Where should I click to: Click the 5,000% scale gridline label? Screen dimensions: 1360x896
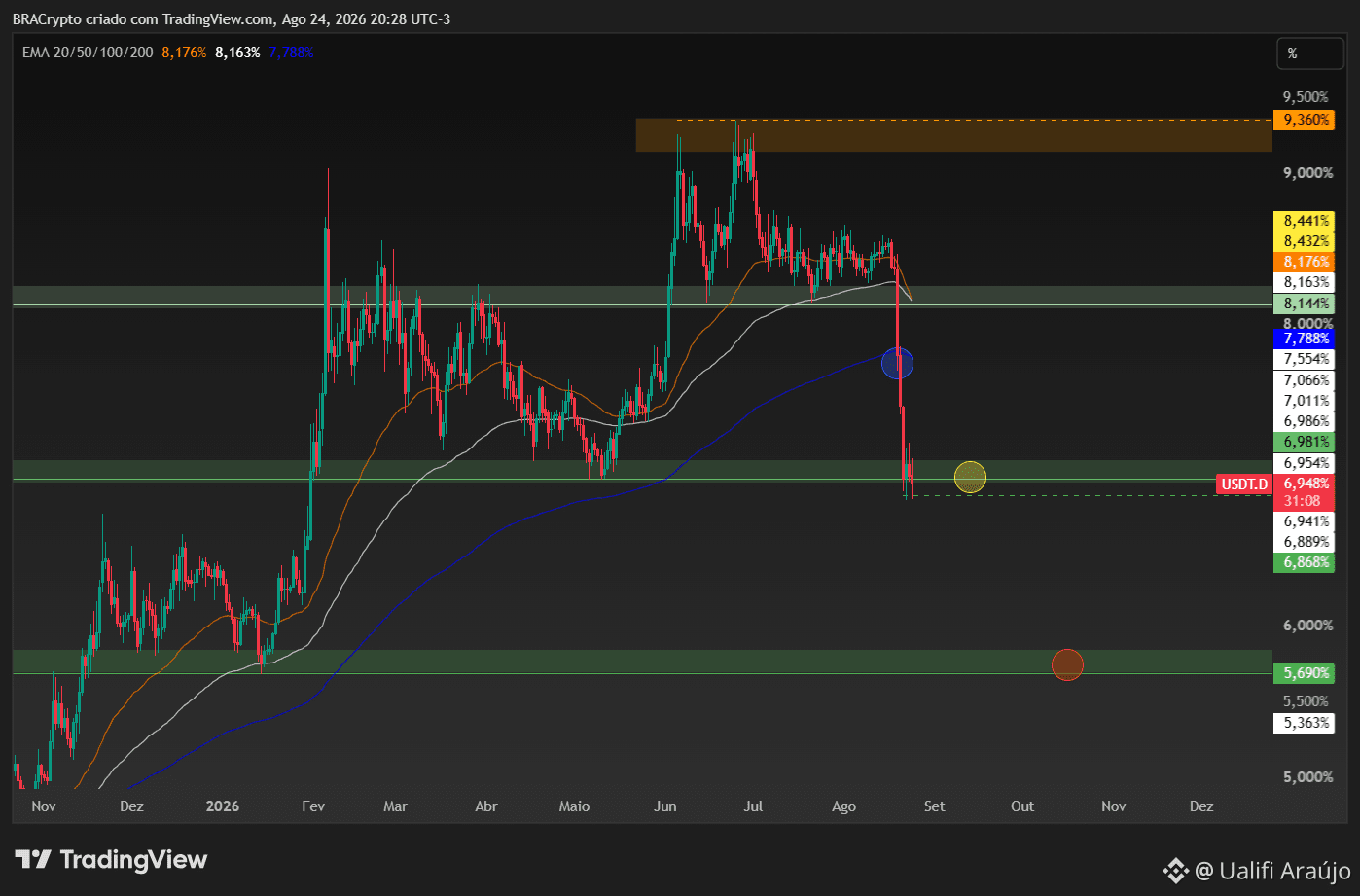(x=1307, y=777)
